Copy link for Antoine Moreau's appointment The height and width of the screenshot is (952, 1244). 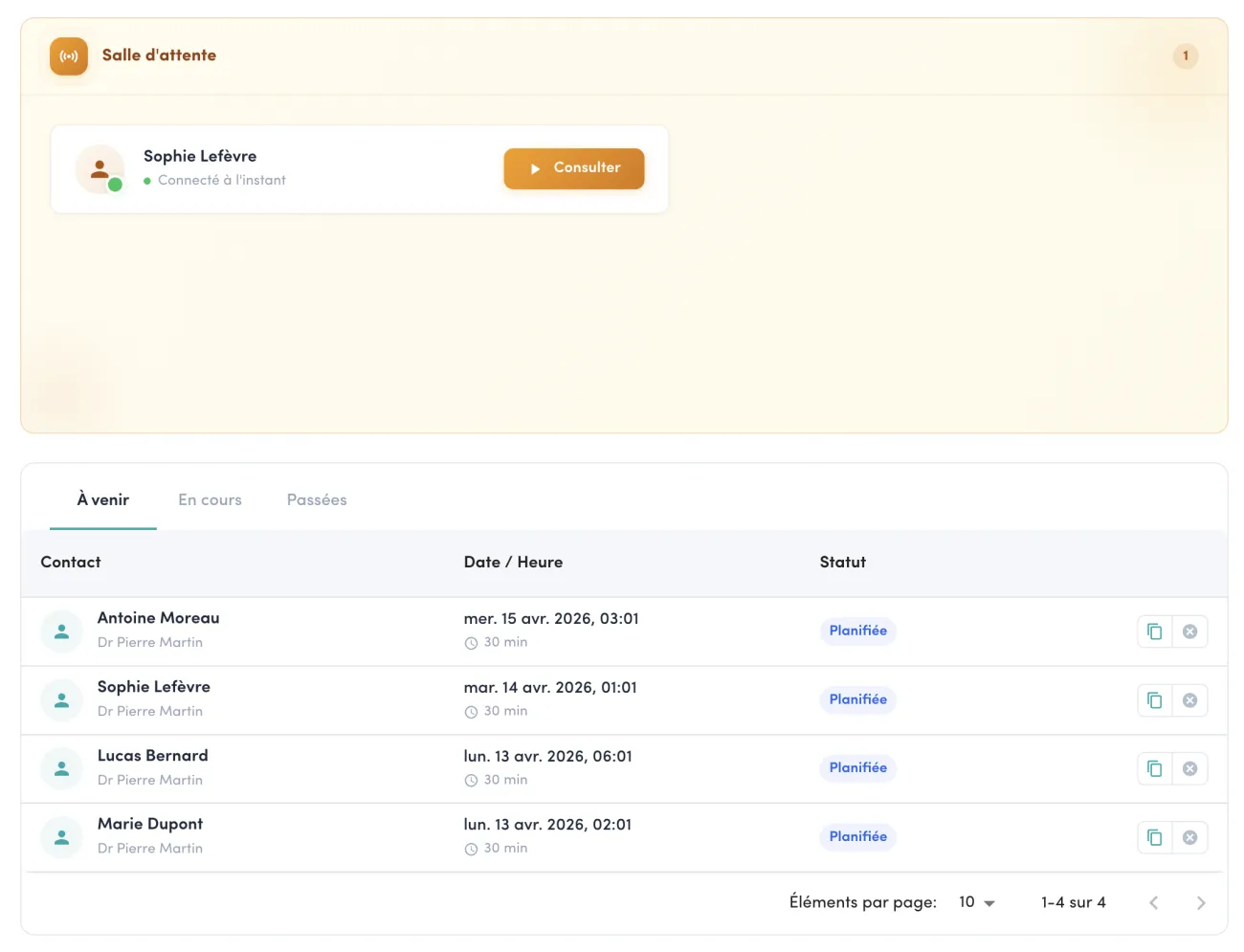pos(1155,631)
